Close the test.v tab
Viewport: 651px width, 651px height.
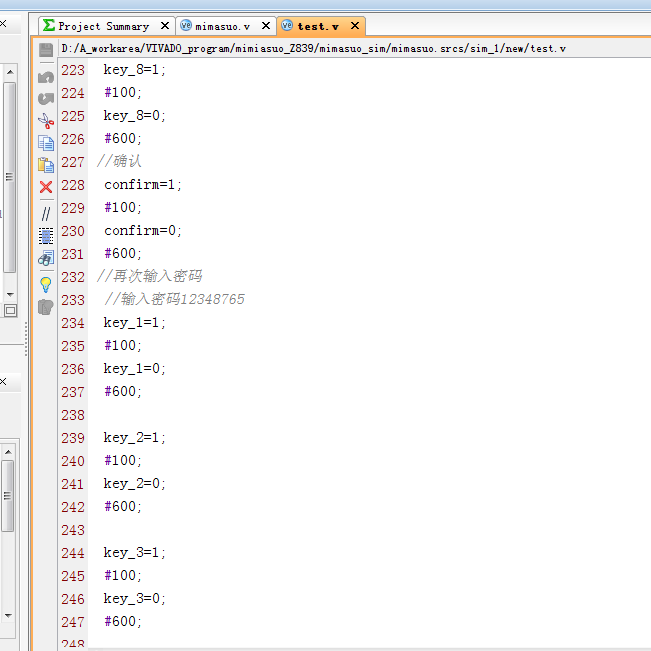[354, 26]
